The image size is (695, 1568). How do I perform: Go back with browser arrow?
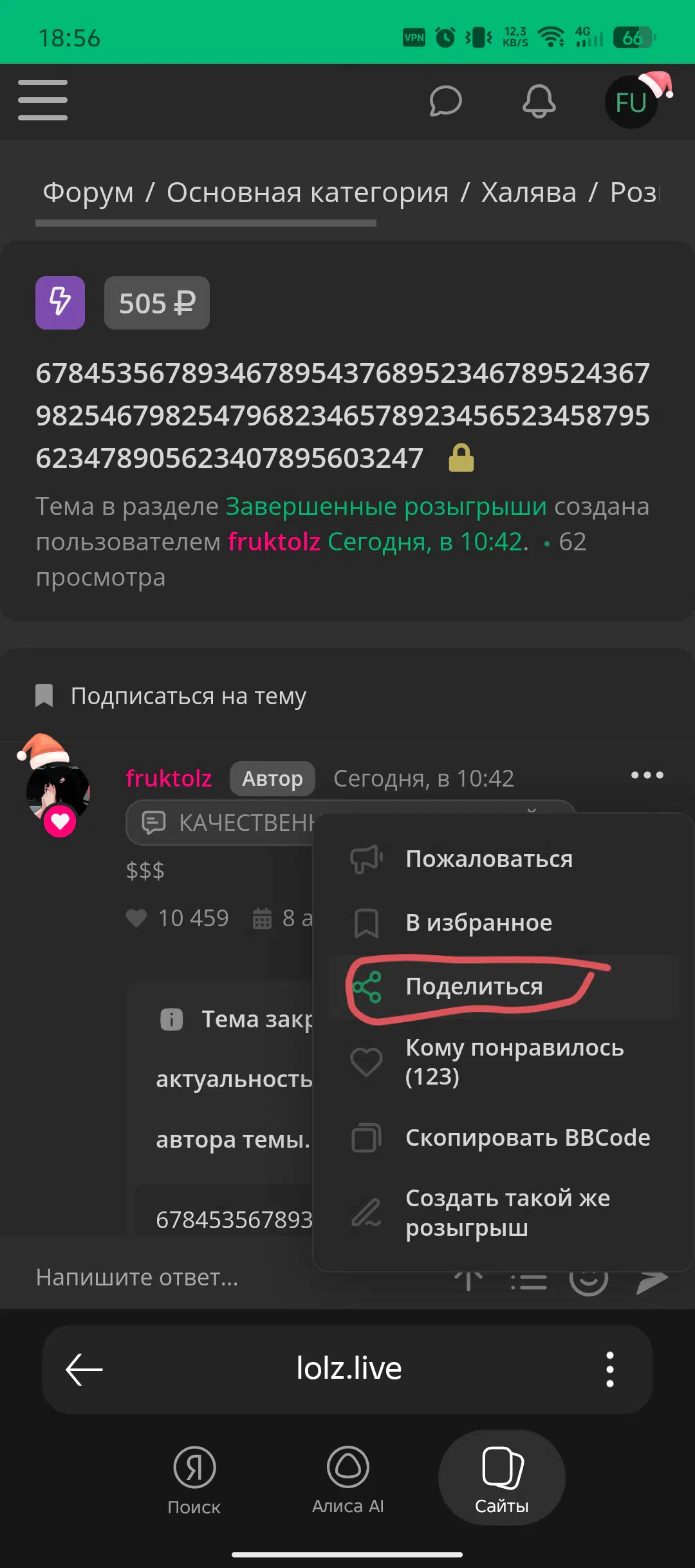click(x=84, y=1370)
